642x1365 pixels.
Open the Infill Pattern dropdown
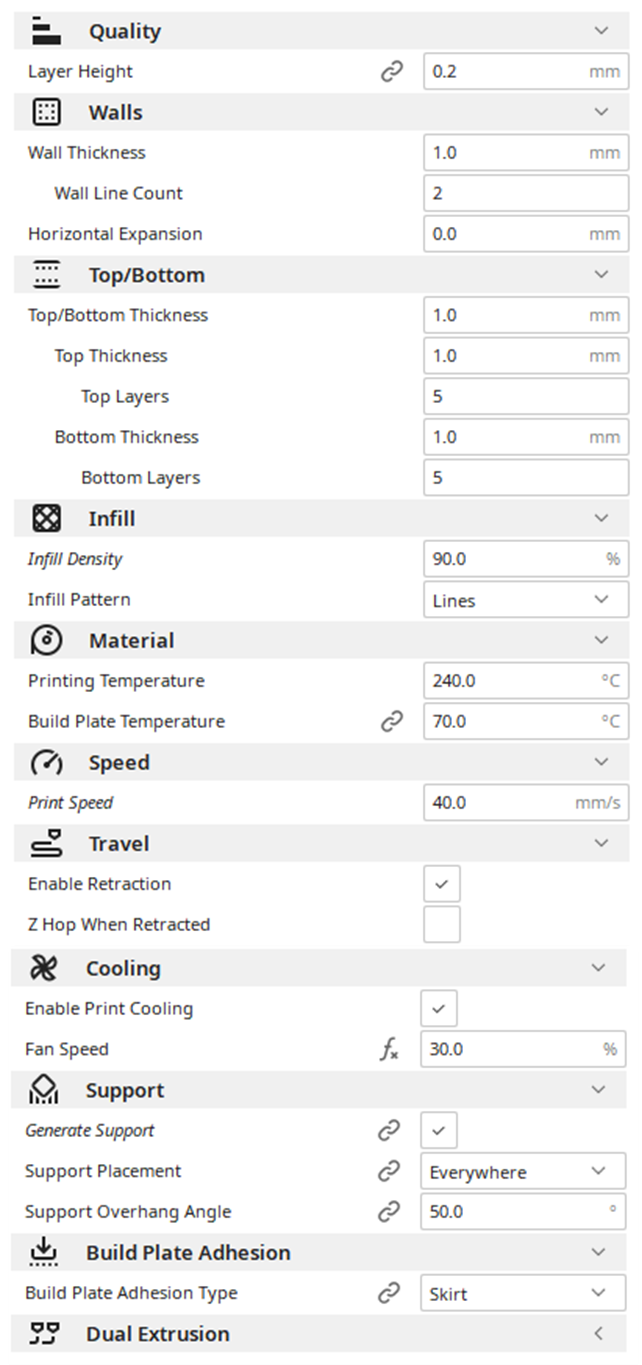pos(526,600)
